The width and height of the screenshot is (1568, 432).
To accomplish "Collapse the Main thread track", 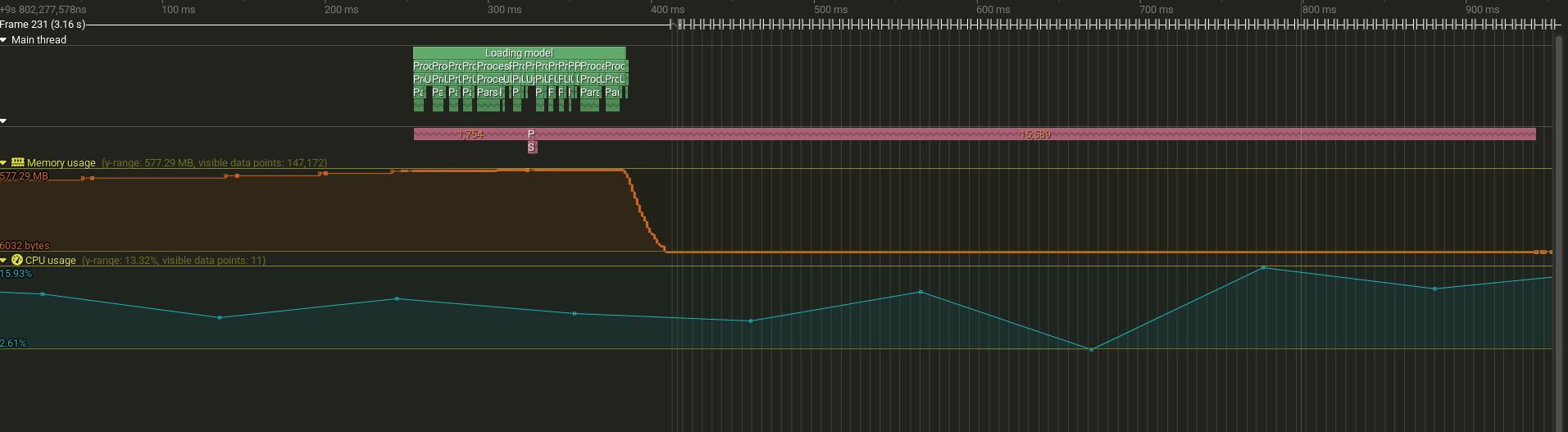I will pyautogui.click(x=4, y=39).
